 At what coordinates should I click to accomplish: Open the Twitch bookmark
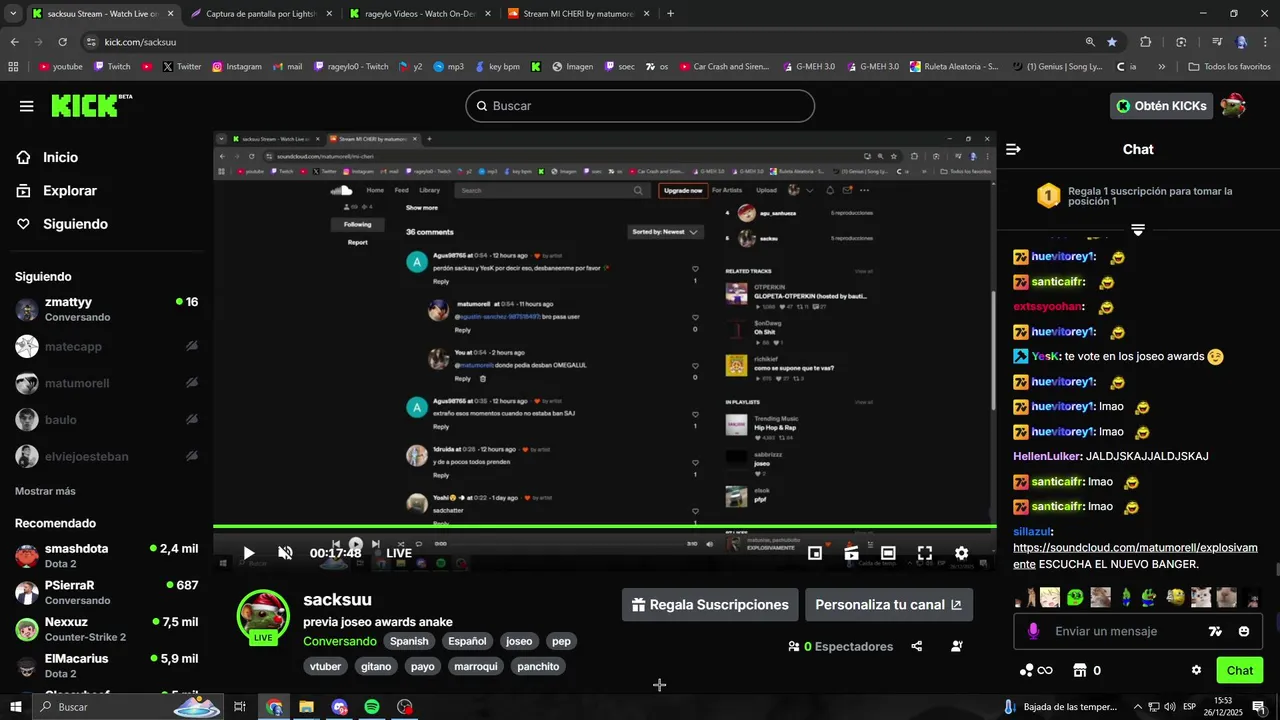112,67
